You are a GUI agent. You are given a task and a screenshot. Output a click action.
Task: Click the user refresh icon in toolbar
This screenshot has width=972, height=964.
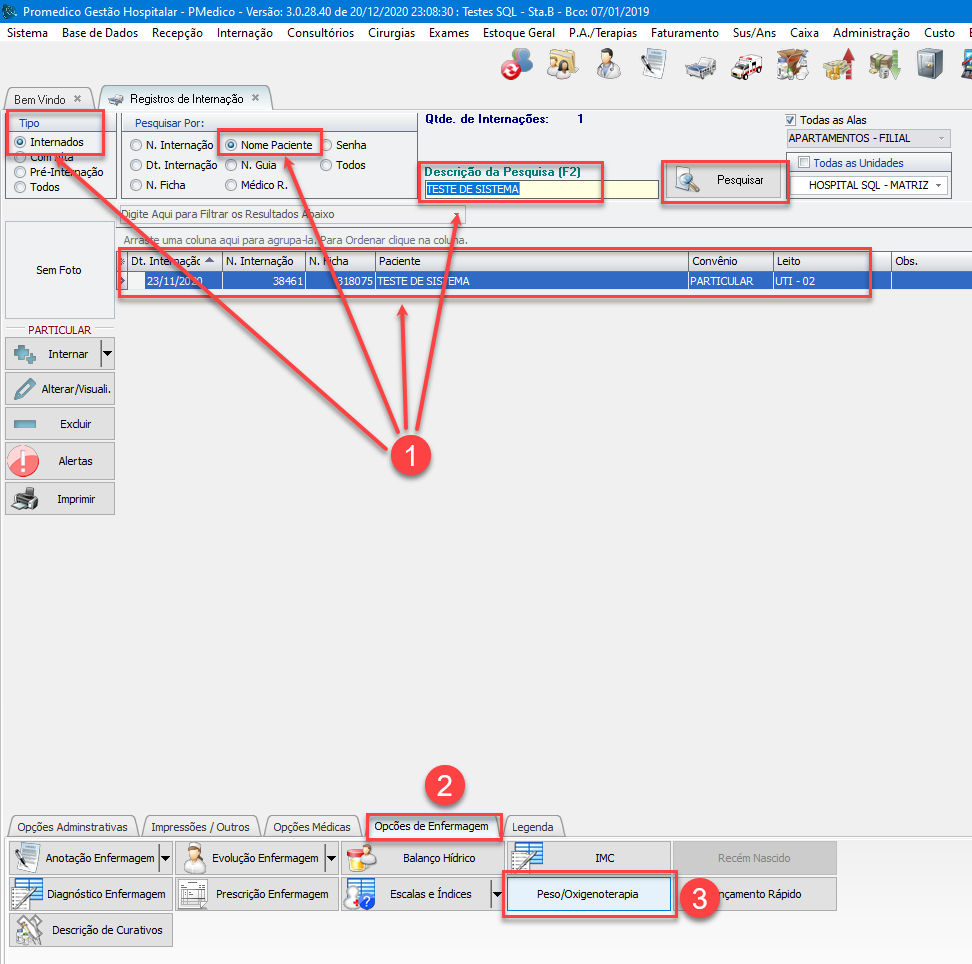[x=516, y=67]
